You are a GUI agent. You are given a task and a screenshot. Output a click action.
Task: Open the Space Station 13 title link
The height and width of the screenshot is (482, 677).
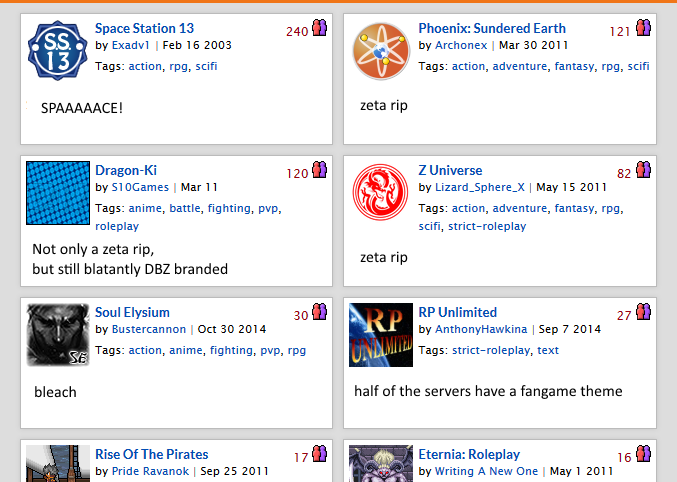(144, 29)
